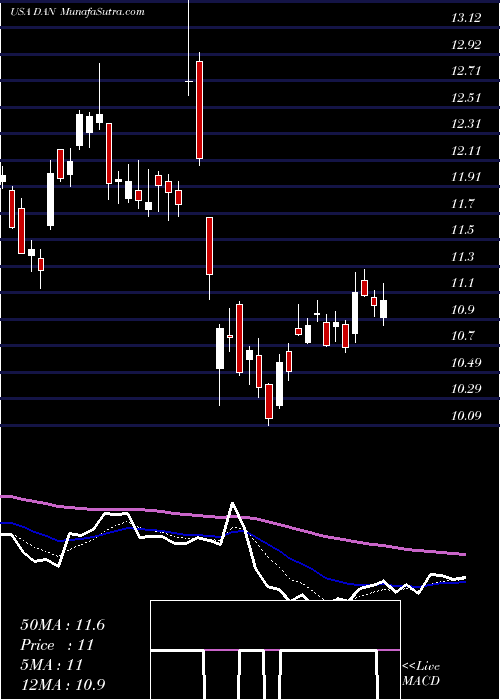Click the white MACD peak in lower panel
Screen dimensions: 500x700
coord(233,504)
